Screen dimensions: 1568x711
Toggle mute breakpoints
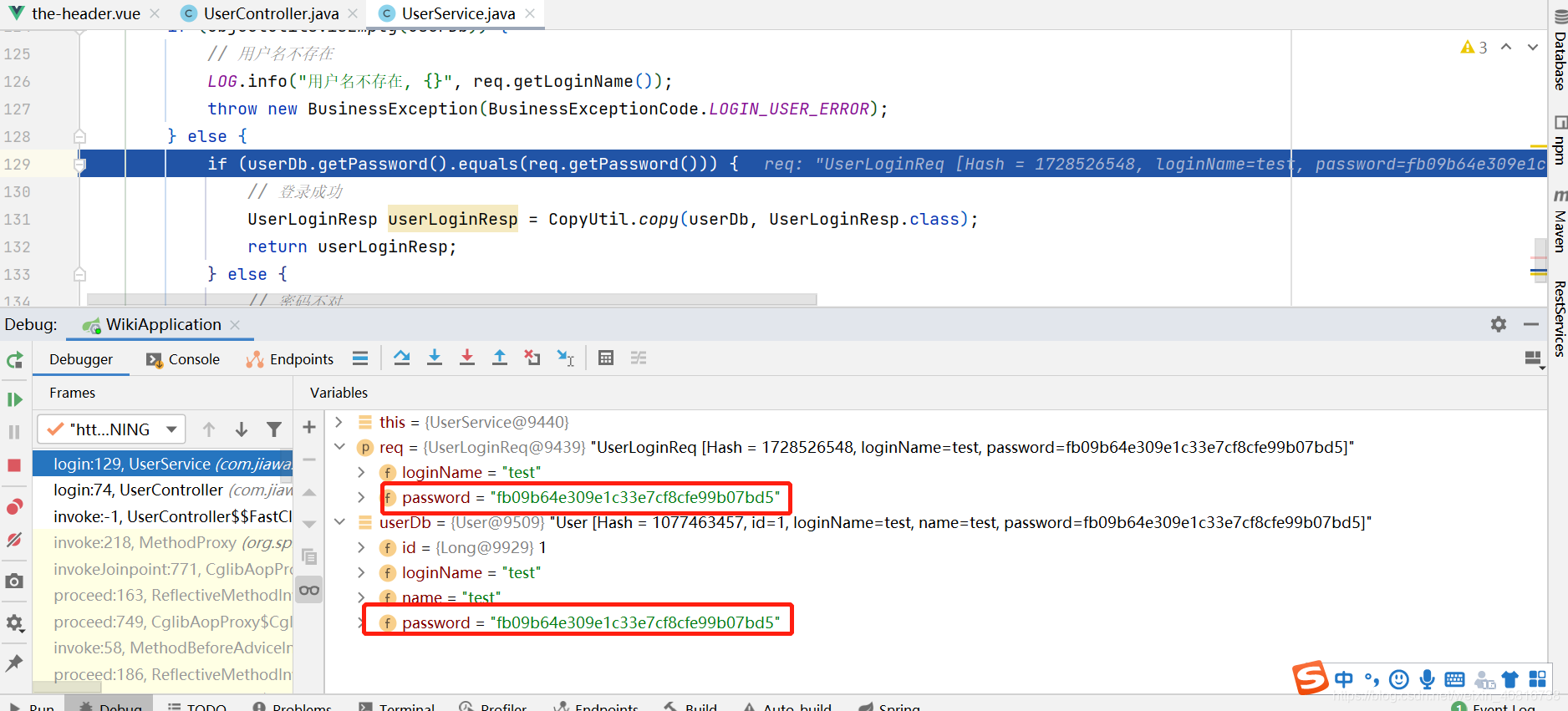[14, 540]
